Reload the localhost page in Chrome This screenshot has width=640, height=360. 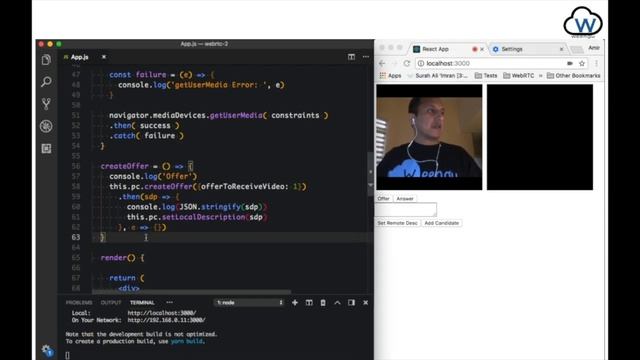click(407, 63)
